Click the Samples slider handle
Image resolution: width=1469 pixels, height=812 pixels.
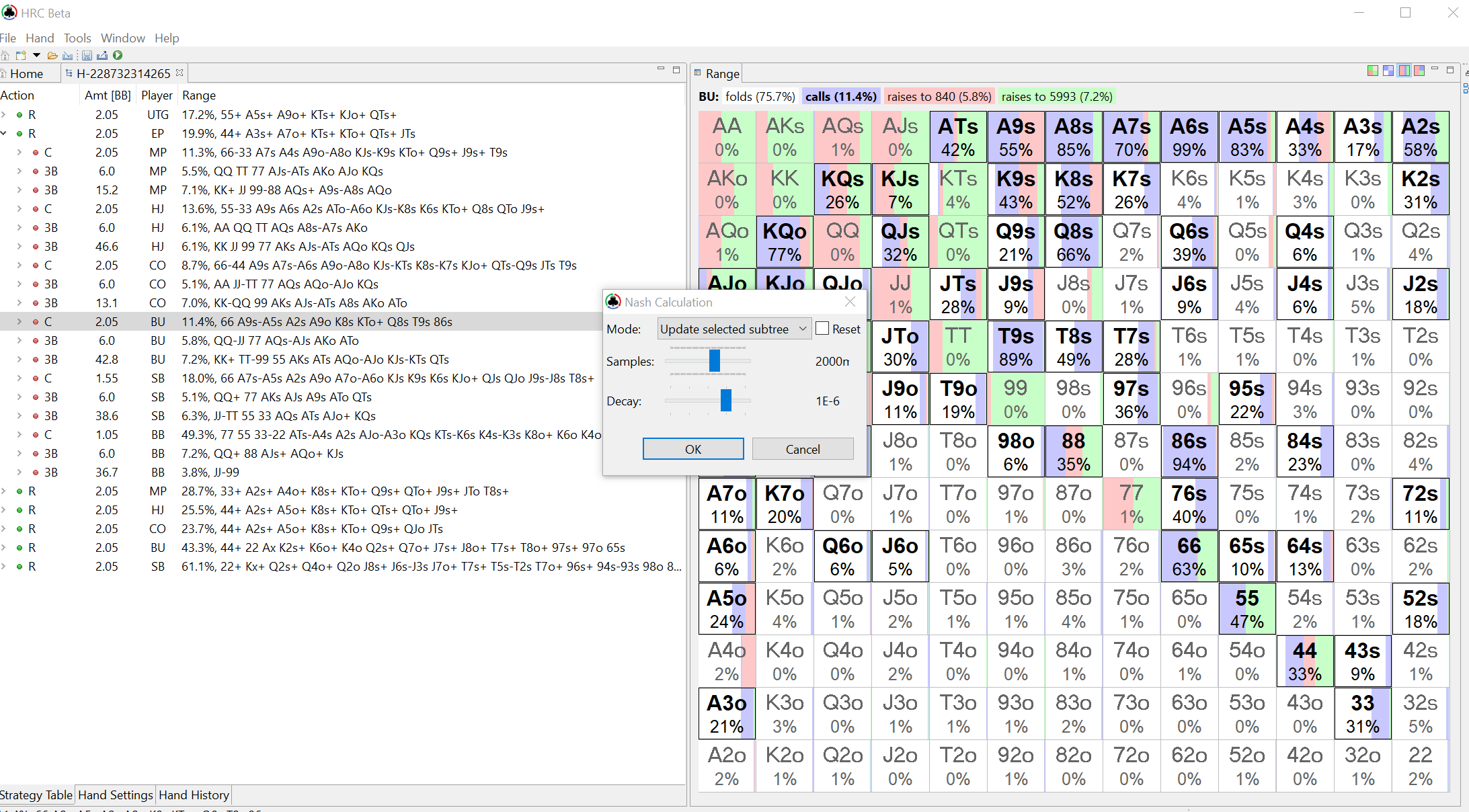coord(715,361)
